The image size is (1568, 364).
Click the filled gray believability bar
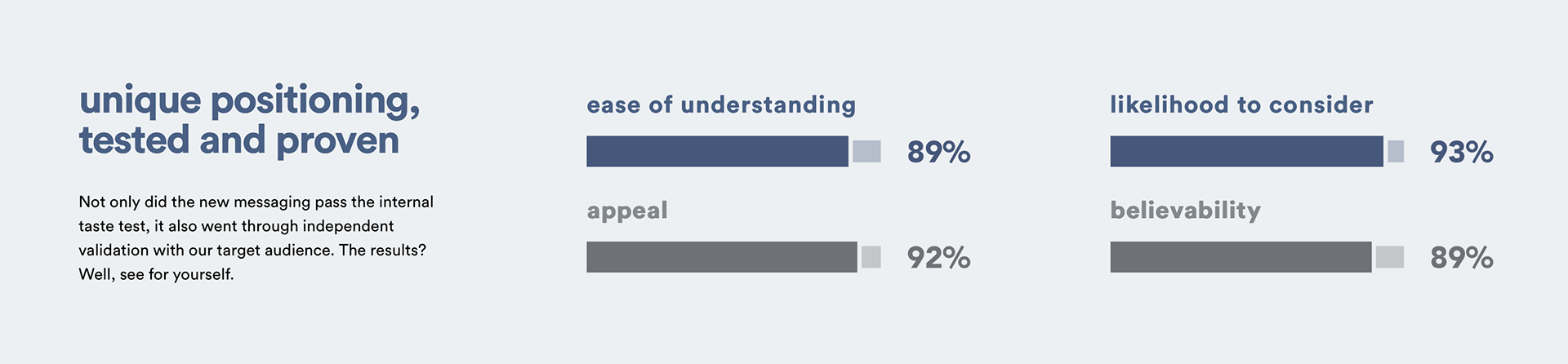tap(1241, 257)
